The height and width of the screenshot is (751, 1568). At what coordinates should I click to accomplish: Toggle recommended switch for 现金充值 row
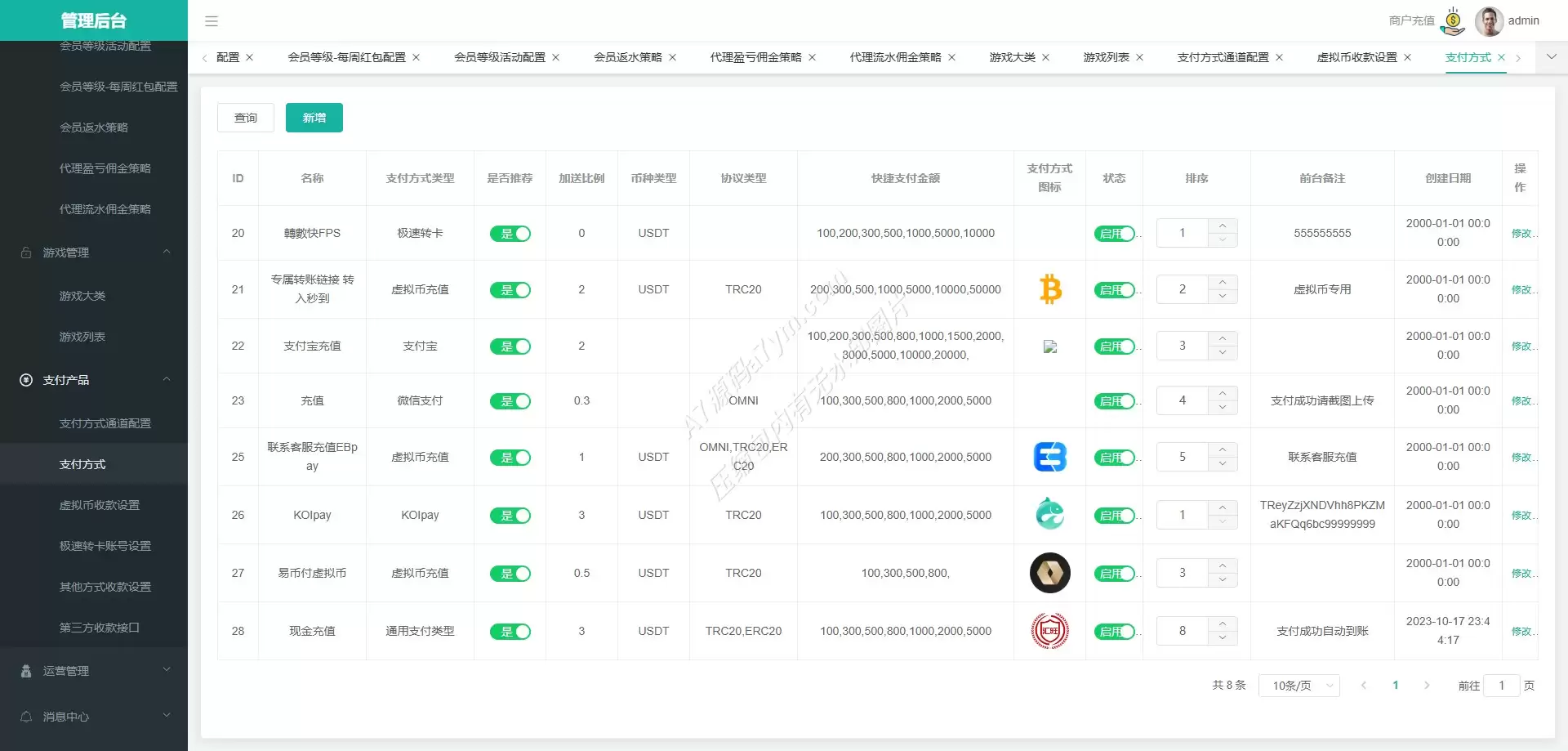click(510, 632)
